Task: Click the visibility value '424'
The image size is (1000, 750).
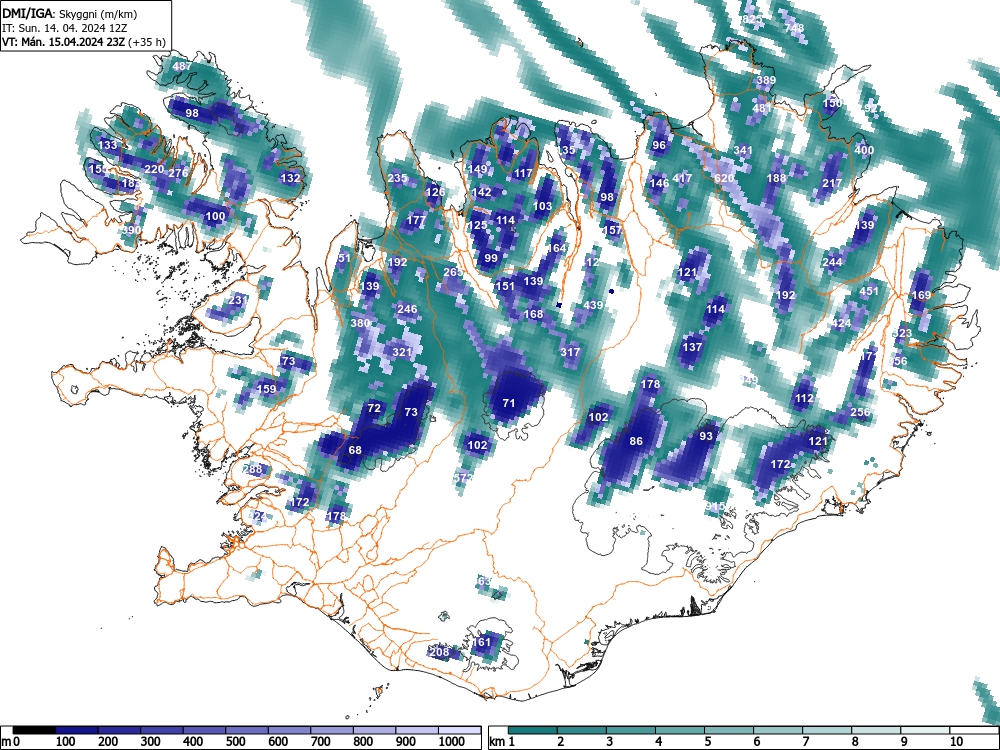Action: 841,323
